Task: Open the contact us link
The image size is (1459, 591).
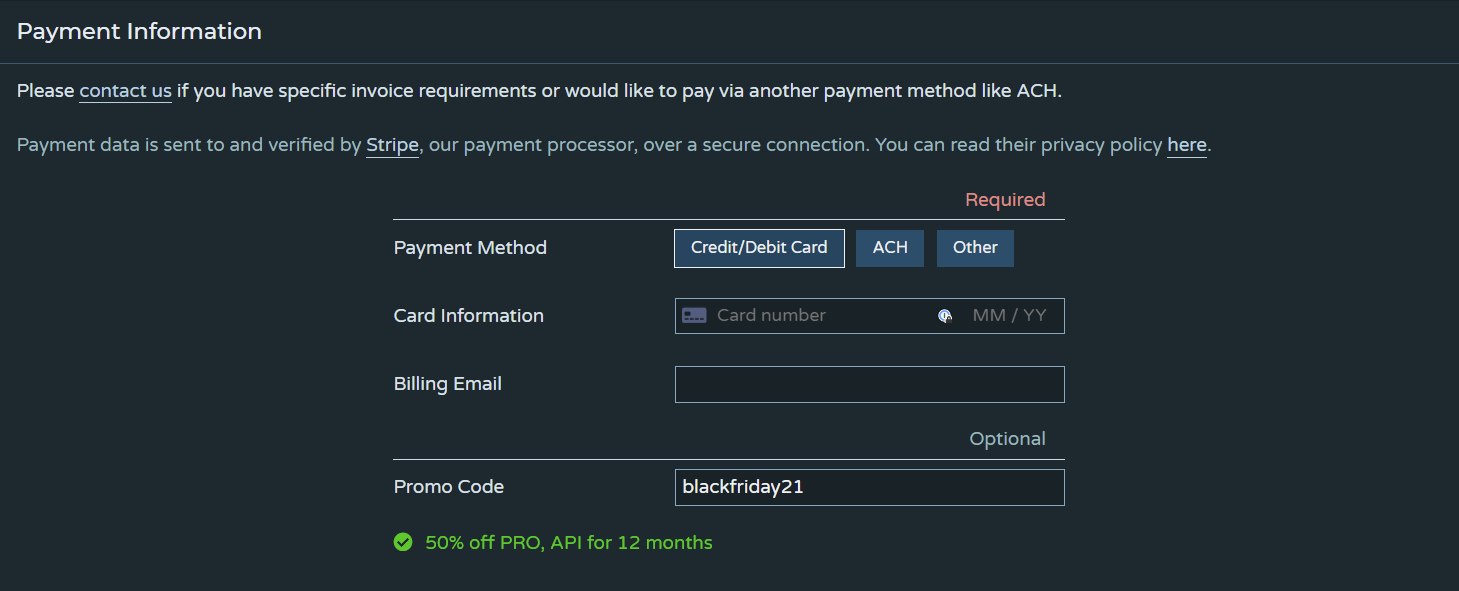Action: pos(125,91)
